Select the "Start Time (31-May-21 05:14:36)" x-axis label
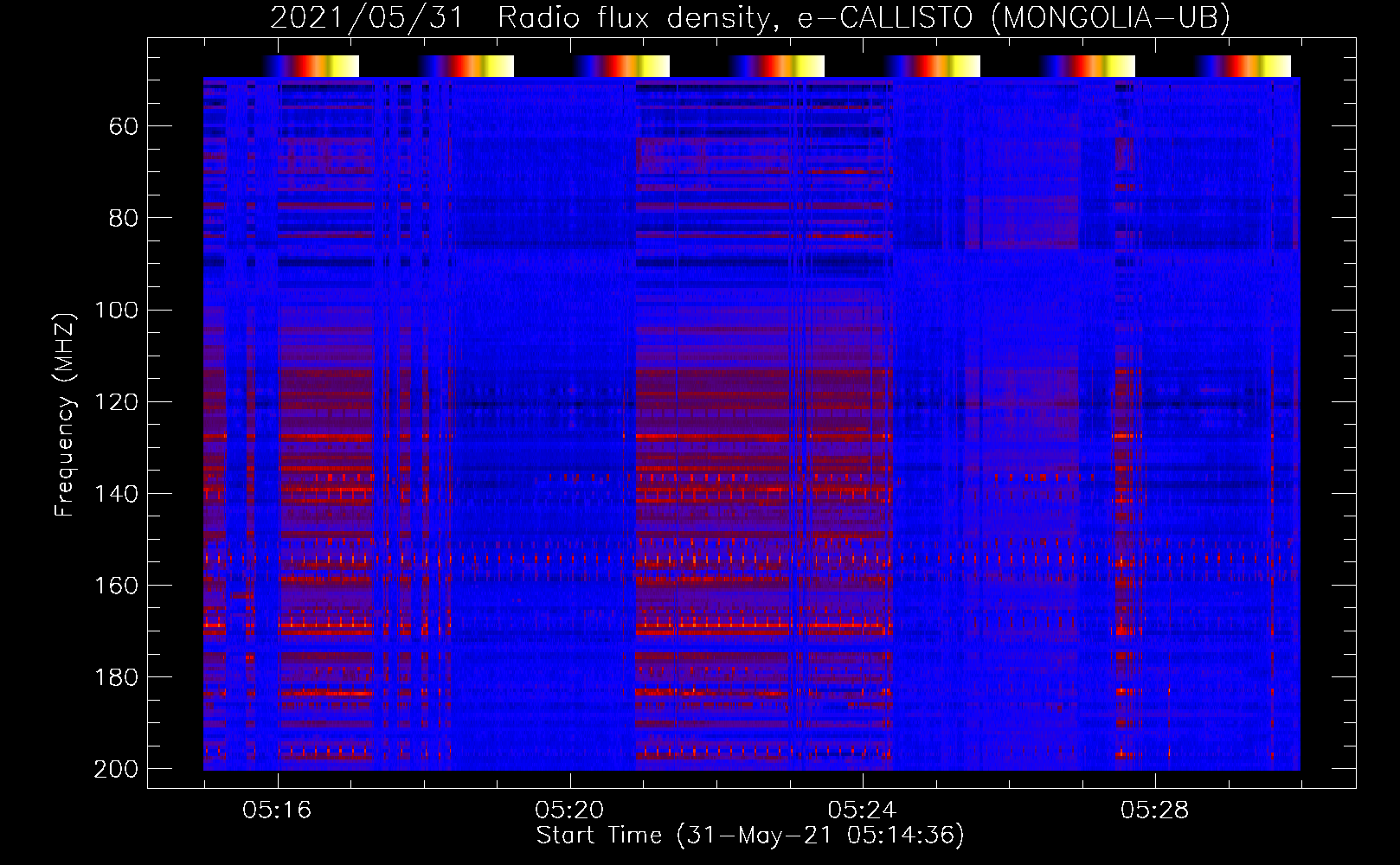 point(750,836)
